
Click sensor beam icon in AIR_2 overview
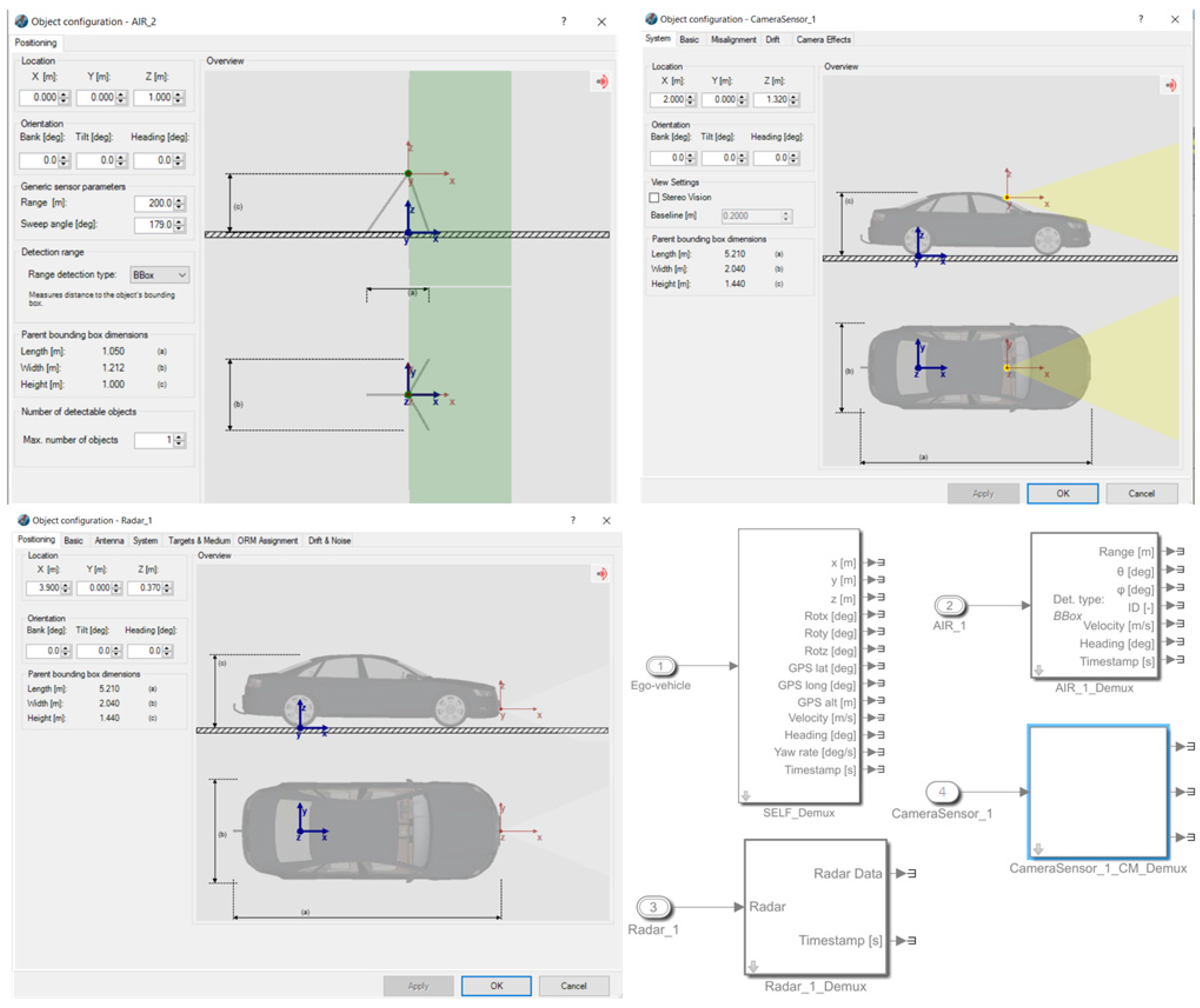tap(601, 81)
